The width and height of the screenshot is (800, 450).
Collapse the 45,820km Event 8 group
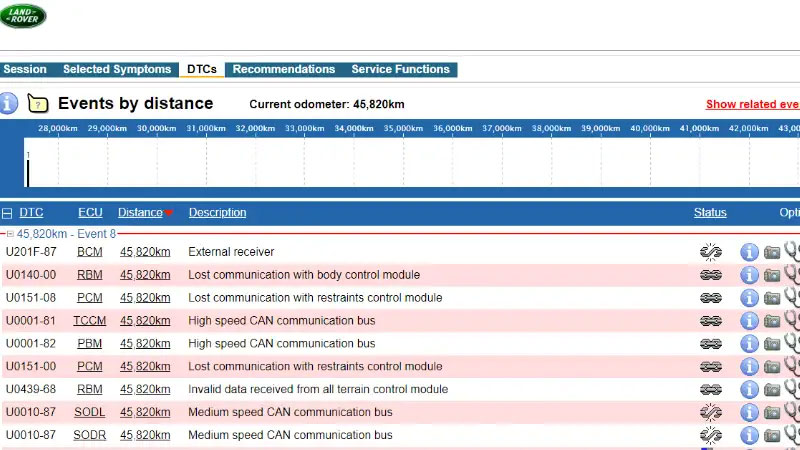(x=11, y=233)
